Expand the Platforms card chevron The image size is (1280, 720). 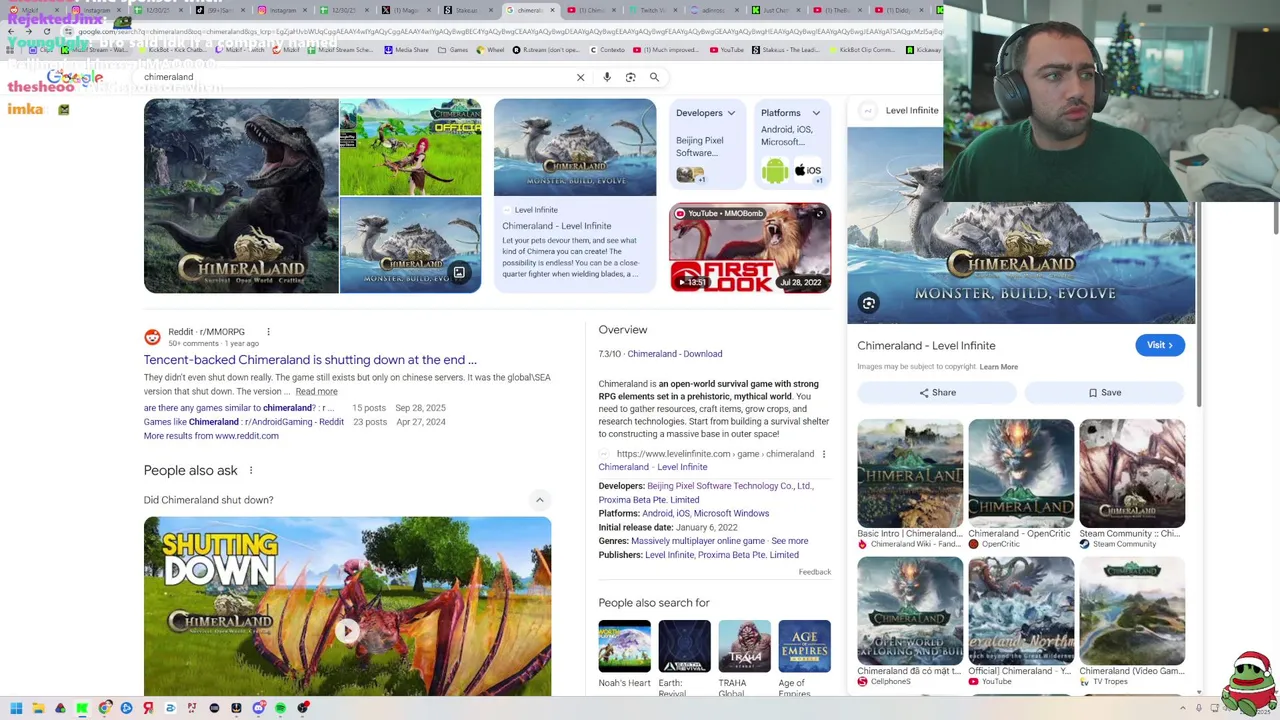pyautogui.click(x=816, y=113)
